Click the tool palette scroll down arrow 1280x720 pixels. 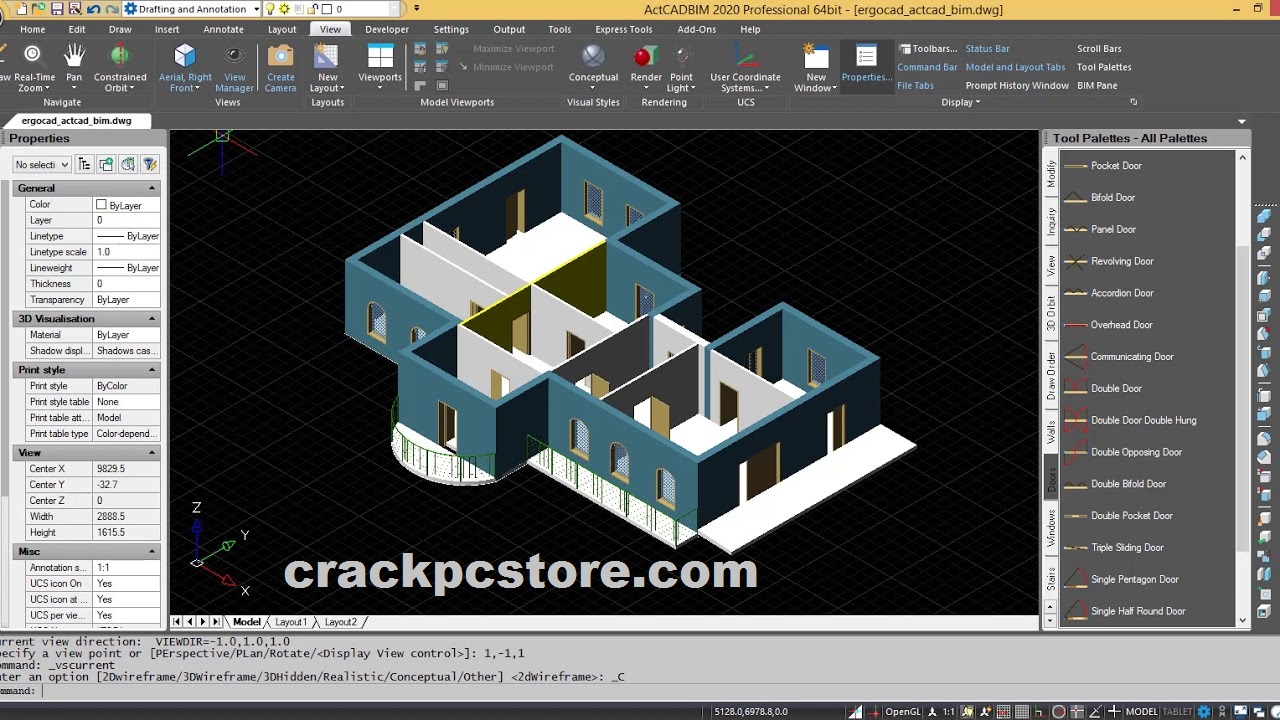(x=1243, y=620)
